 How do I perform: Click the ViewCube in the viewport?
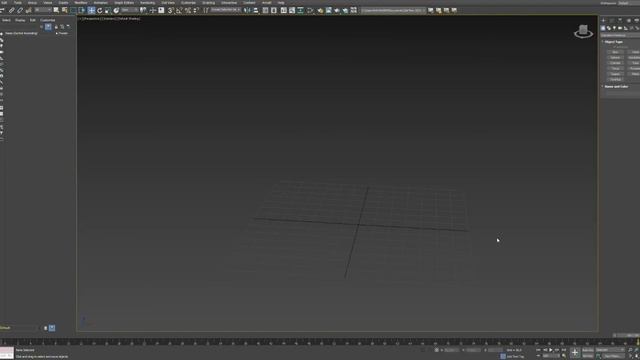click(584, 31)
